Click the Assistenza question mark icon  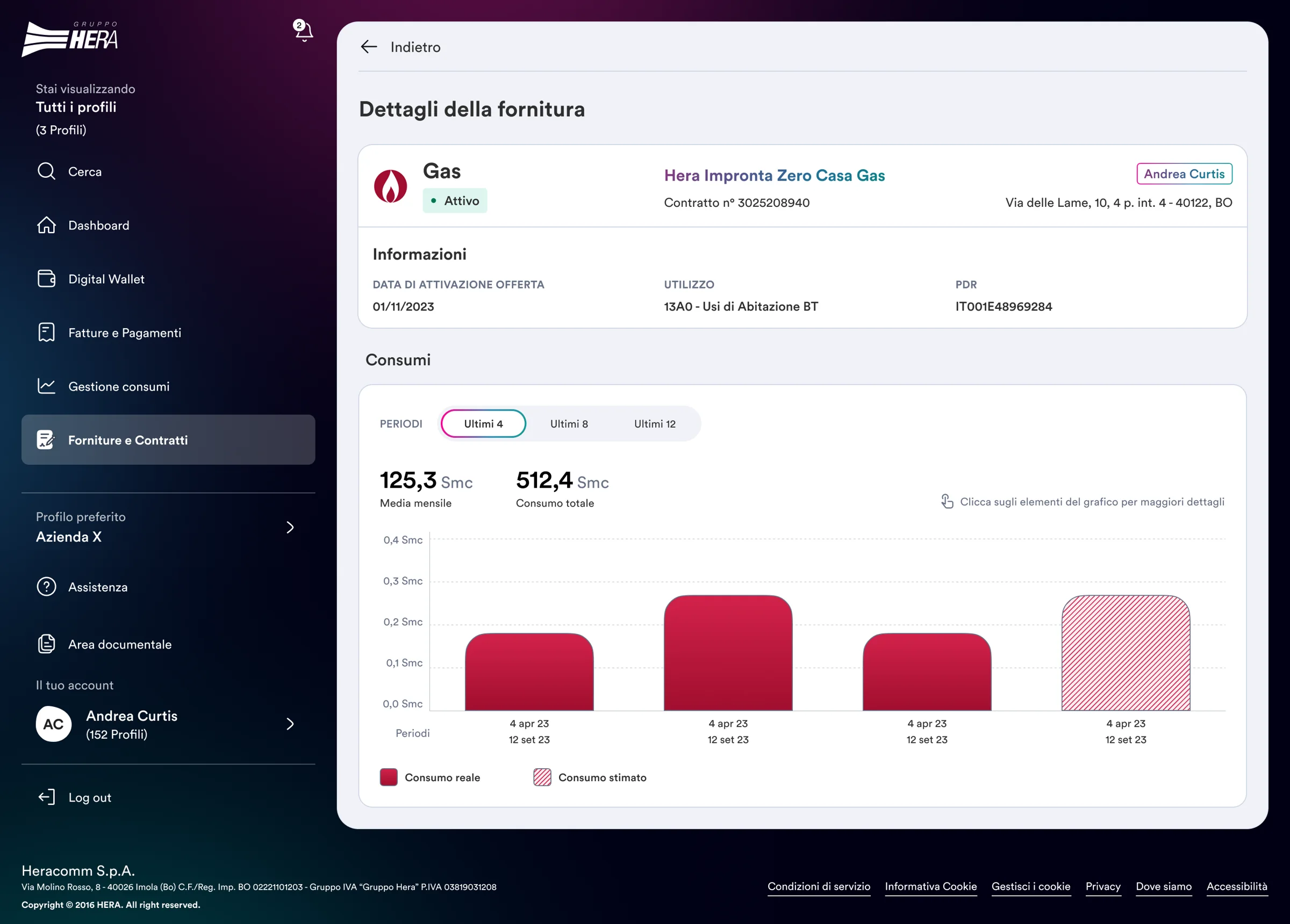tap(46, 587)
